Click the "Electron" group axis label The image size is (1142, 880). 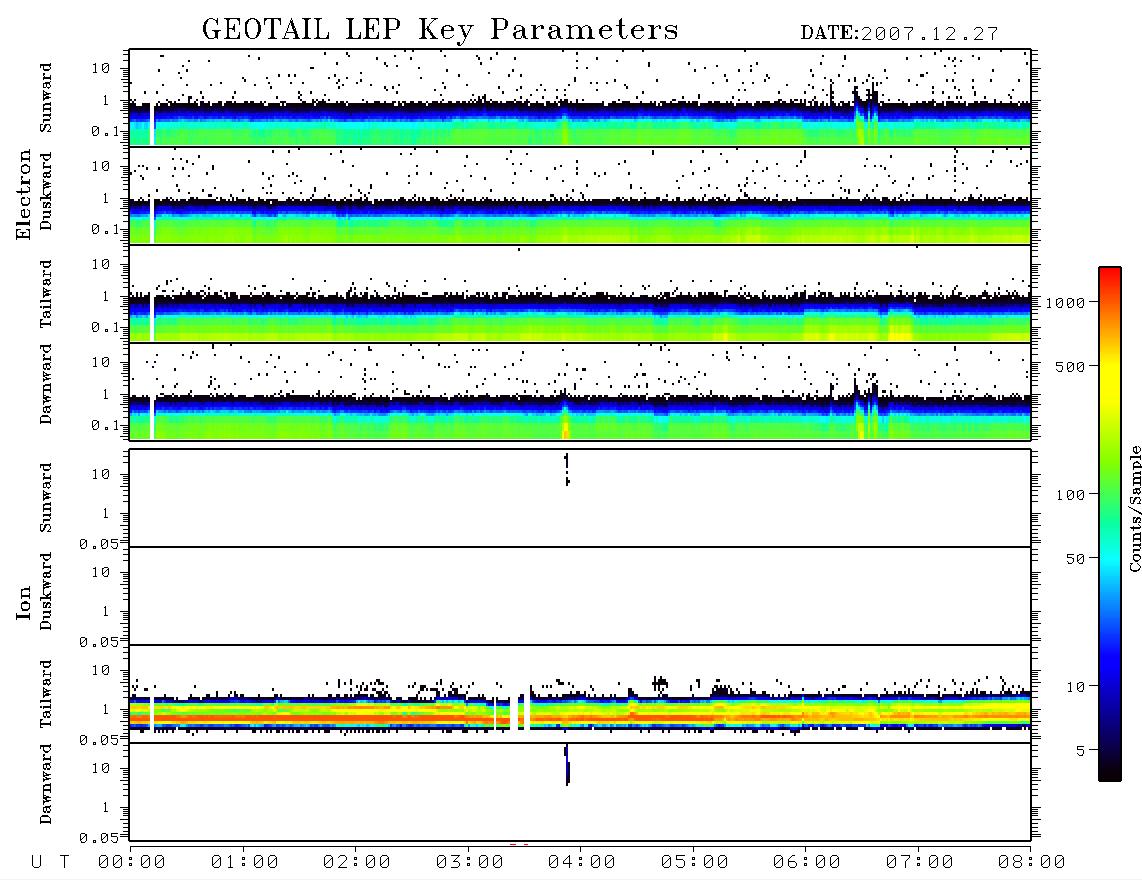[23, 194]
